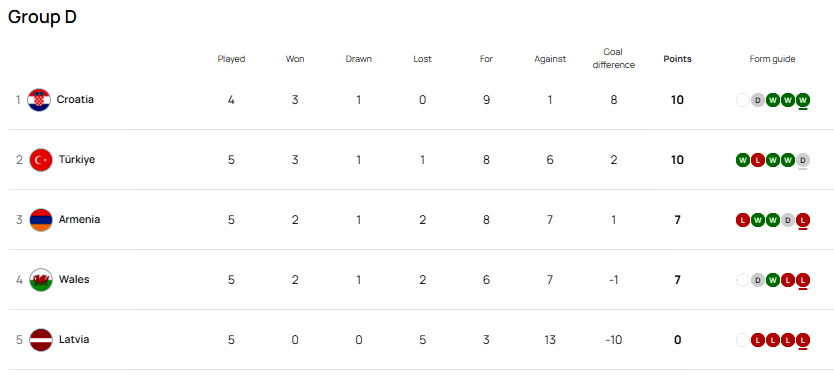Click the Group D heading
Screen dimensions: 834x380
(x=43, y=16)
